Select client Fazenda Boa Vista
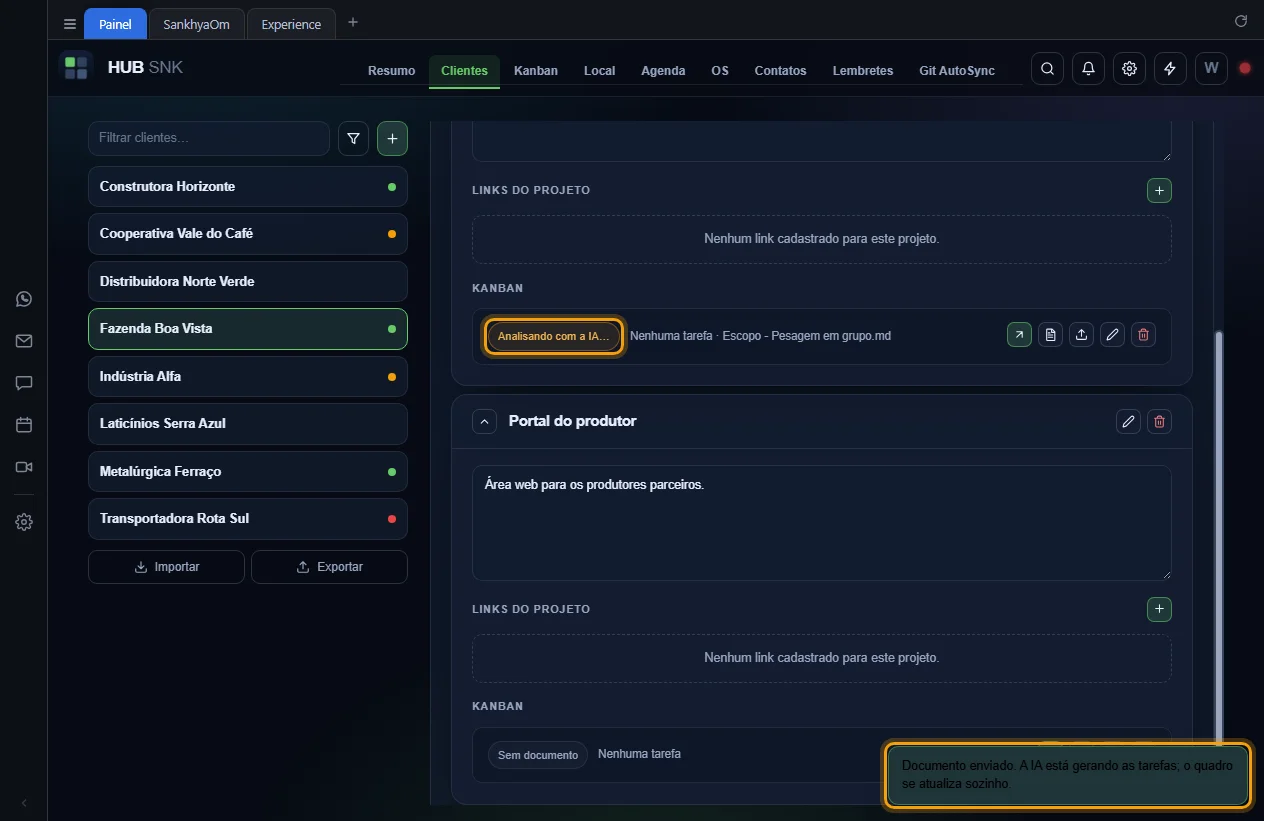 coord(248,328)
